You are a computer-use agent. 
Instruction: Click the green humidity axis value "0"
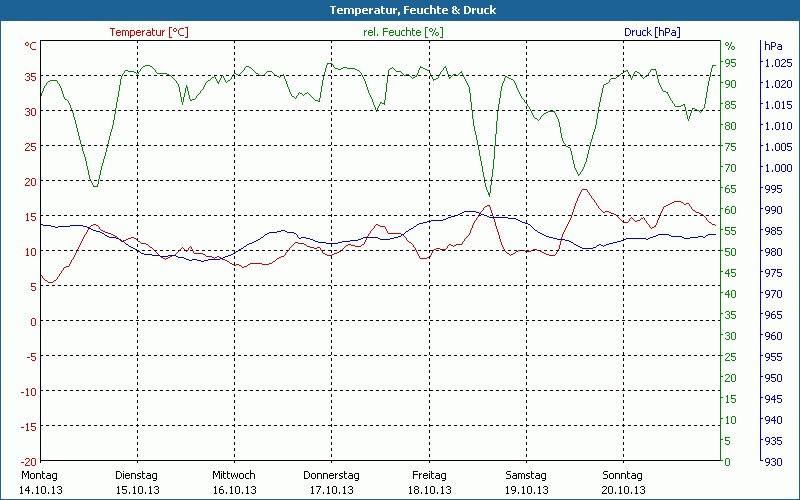pos(728,462)
